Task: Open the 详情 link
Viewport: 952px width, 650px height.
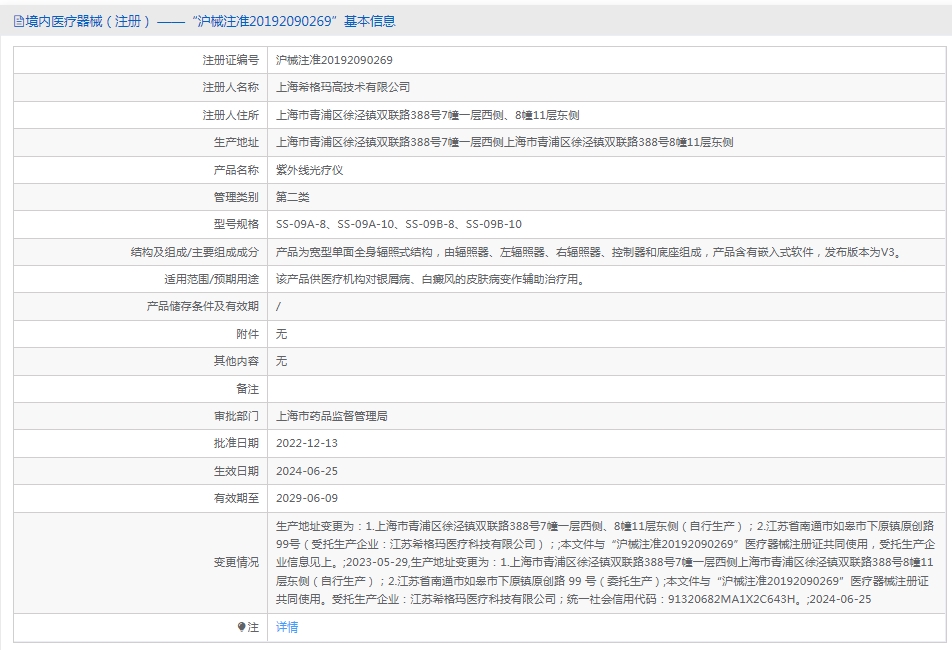Action: (287, 627)
